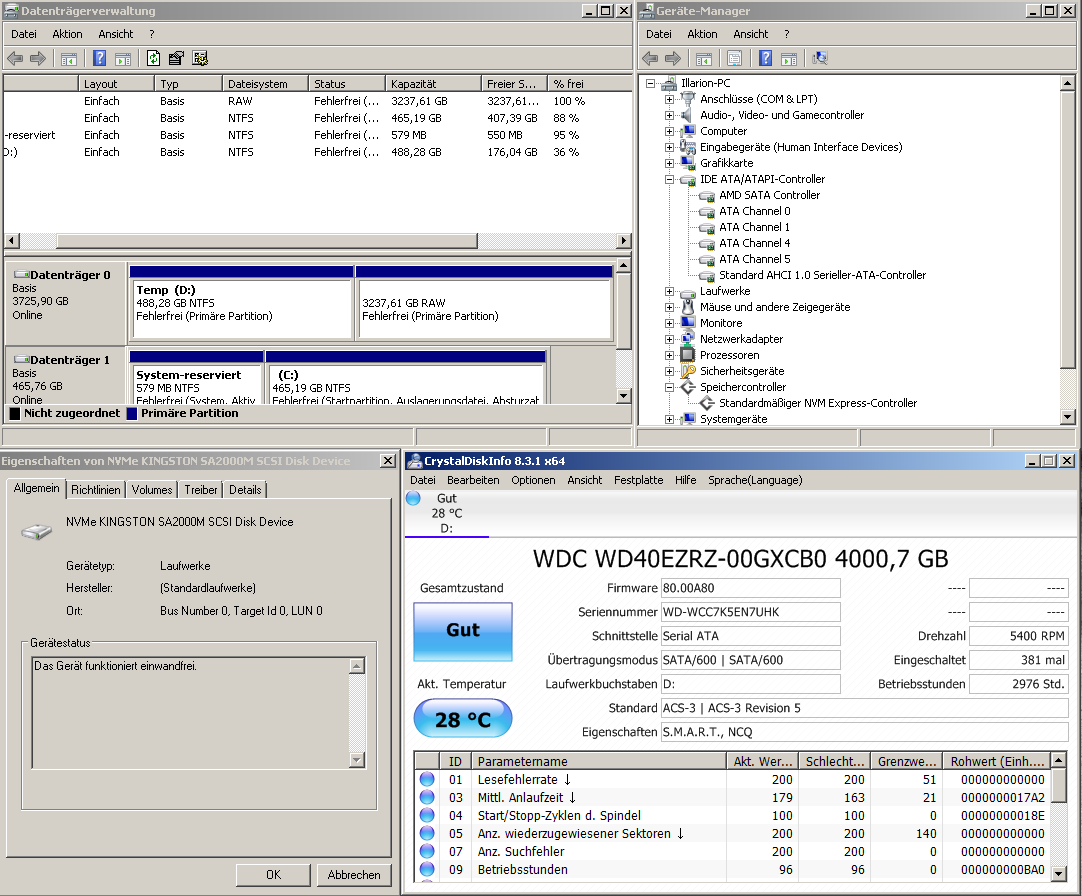Screen dimensions: 1082x896
Task: Select ATA Channel 4 tree item
Action: (x=754, y=243)
